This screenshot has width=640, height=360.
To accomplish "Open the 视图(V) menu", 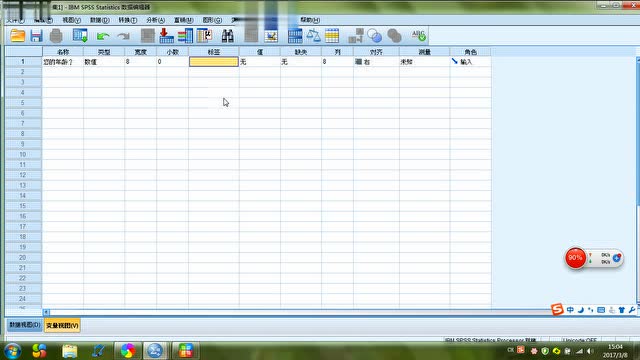I will point(71,20).
